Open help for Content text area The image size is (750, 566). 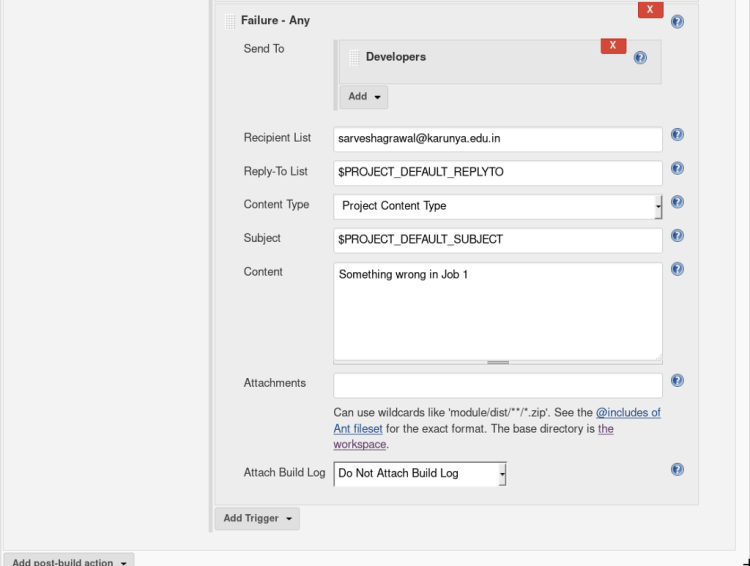[x=677, y=270]
